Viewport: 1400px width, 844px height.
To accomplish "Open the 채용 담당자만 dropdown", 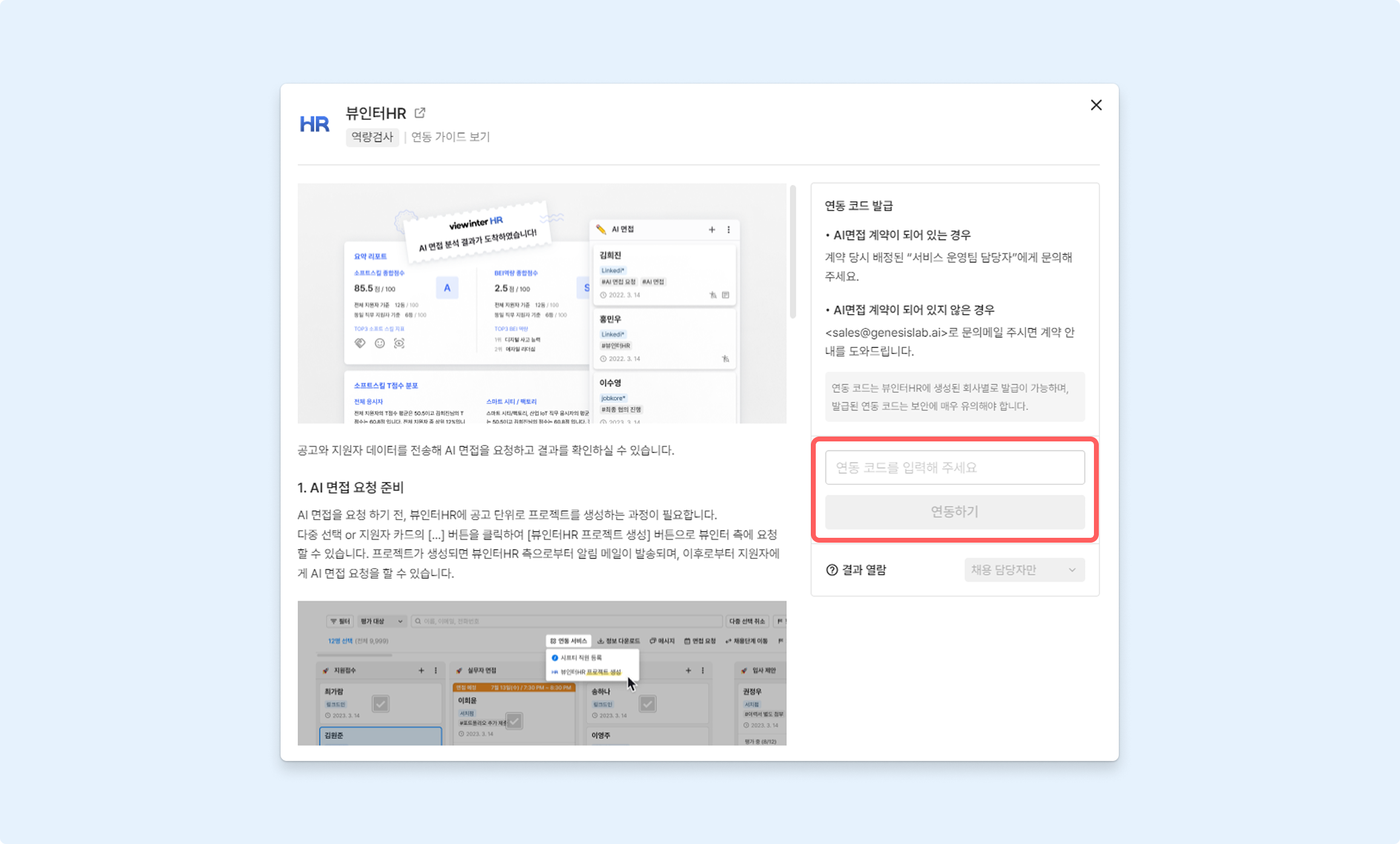I will (1024, 570).
